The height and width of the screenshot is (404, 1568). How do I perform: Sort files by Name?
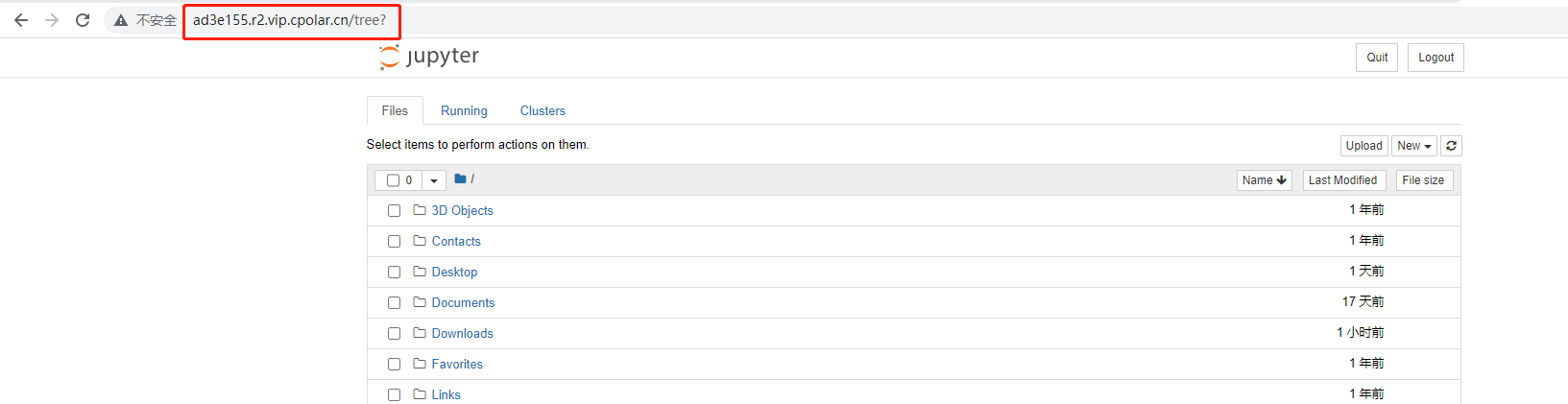pyautogui.click(x=1264, y=180)
